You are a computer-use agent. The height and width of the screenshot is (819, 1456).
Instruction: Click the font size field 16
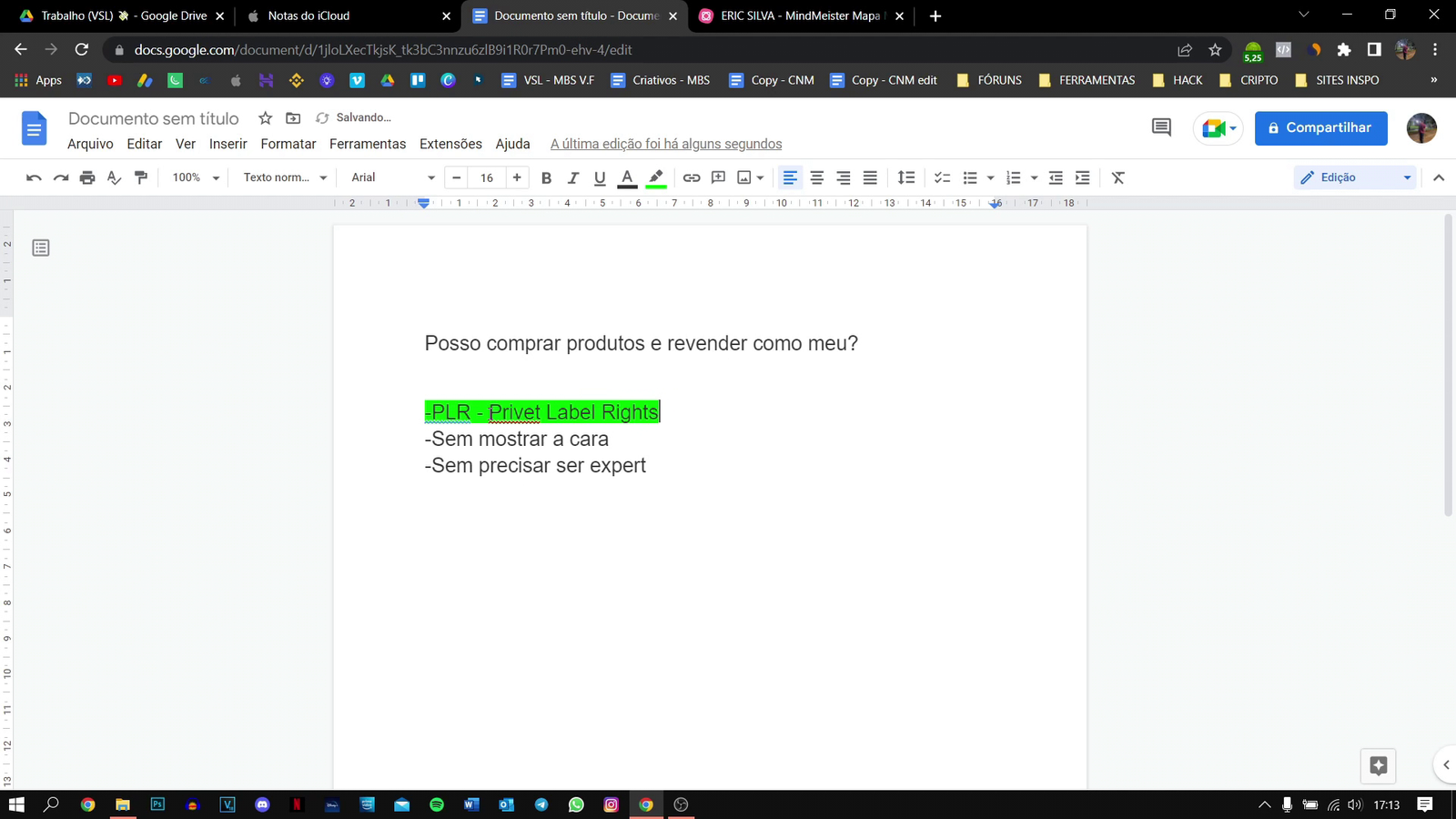coord(487,177)
